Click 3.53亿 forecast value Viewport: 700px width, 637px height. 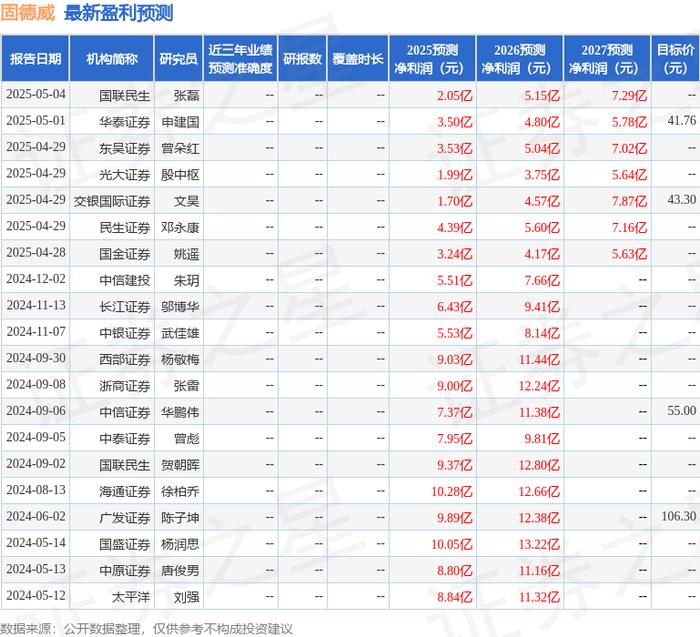point(454,148)
